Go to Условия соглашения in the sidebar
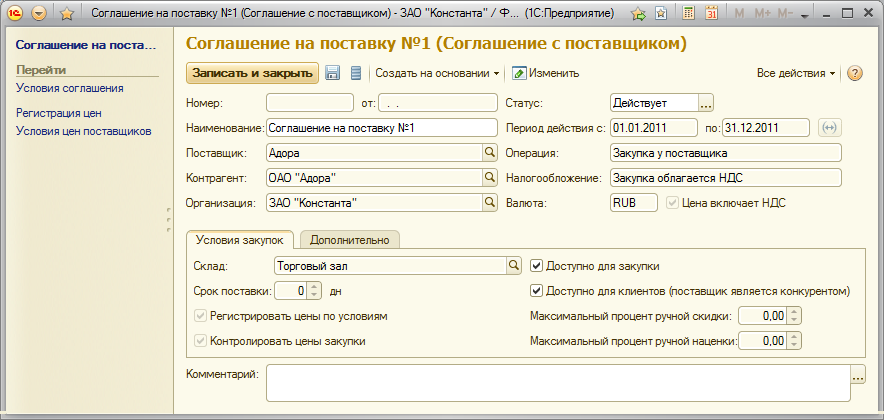The height and width of the screenshot is (420, 884). [x=70, y=89]
